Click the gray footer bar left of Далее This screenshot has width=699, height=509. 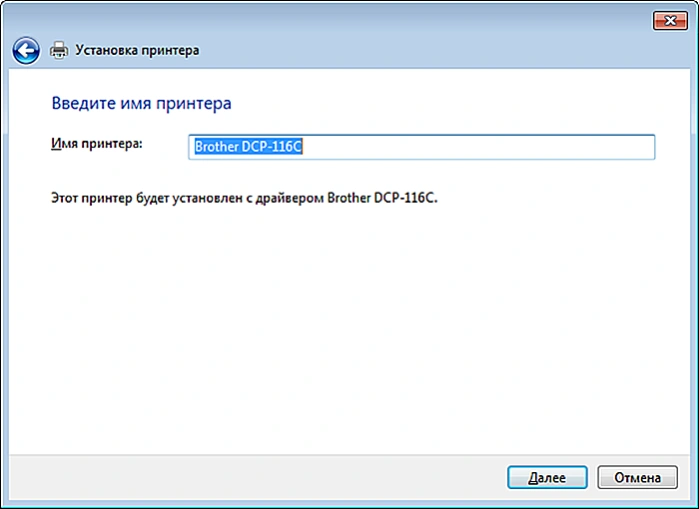click(x=254, y=477)
